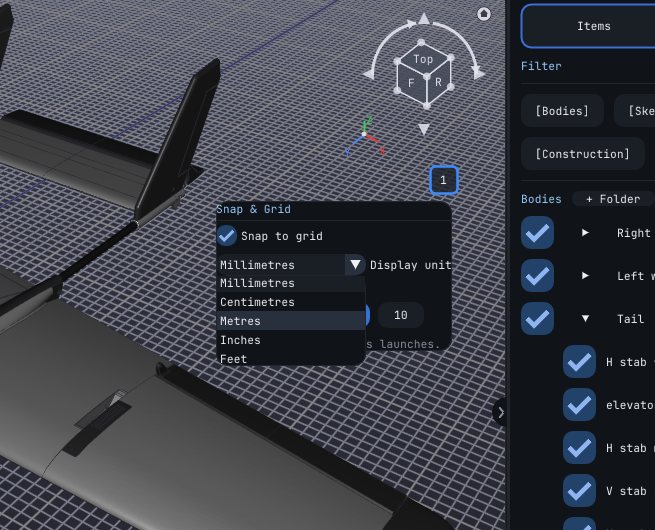Image resolution: width=655 pixels, height=530 pixels.
Task: Click the Filter heading
Action: click(x=541, y=66)
